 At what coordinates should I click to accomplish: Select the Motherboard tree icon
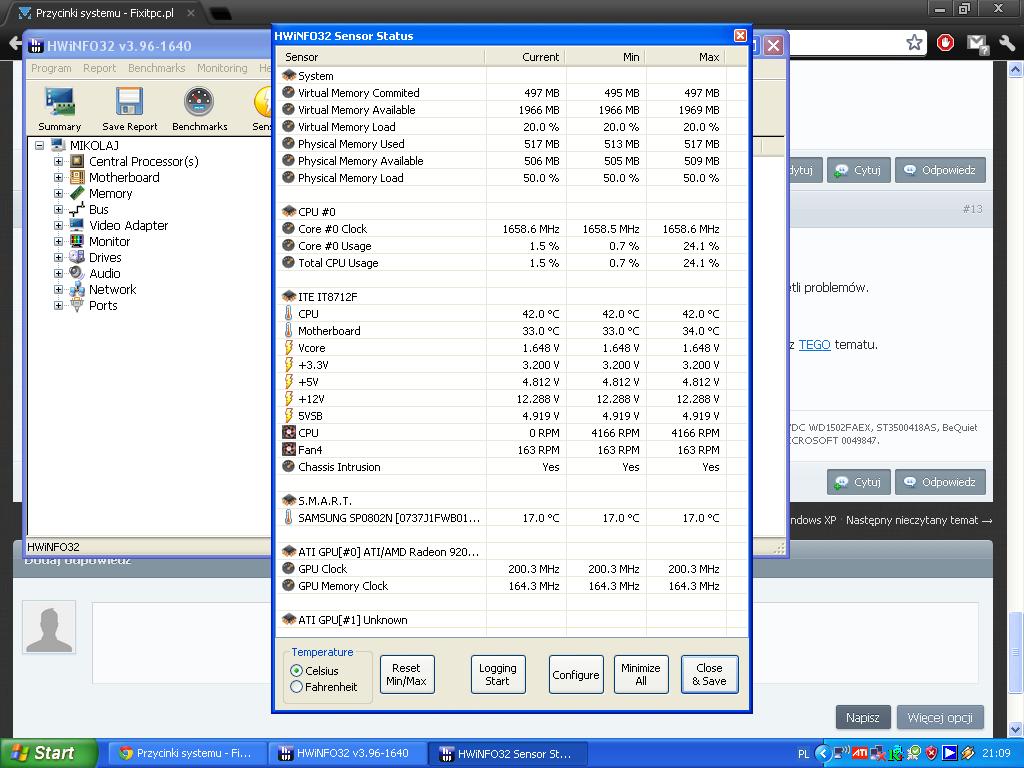click(77, 177)
